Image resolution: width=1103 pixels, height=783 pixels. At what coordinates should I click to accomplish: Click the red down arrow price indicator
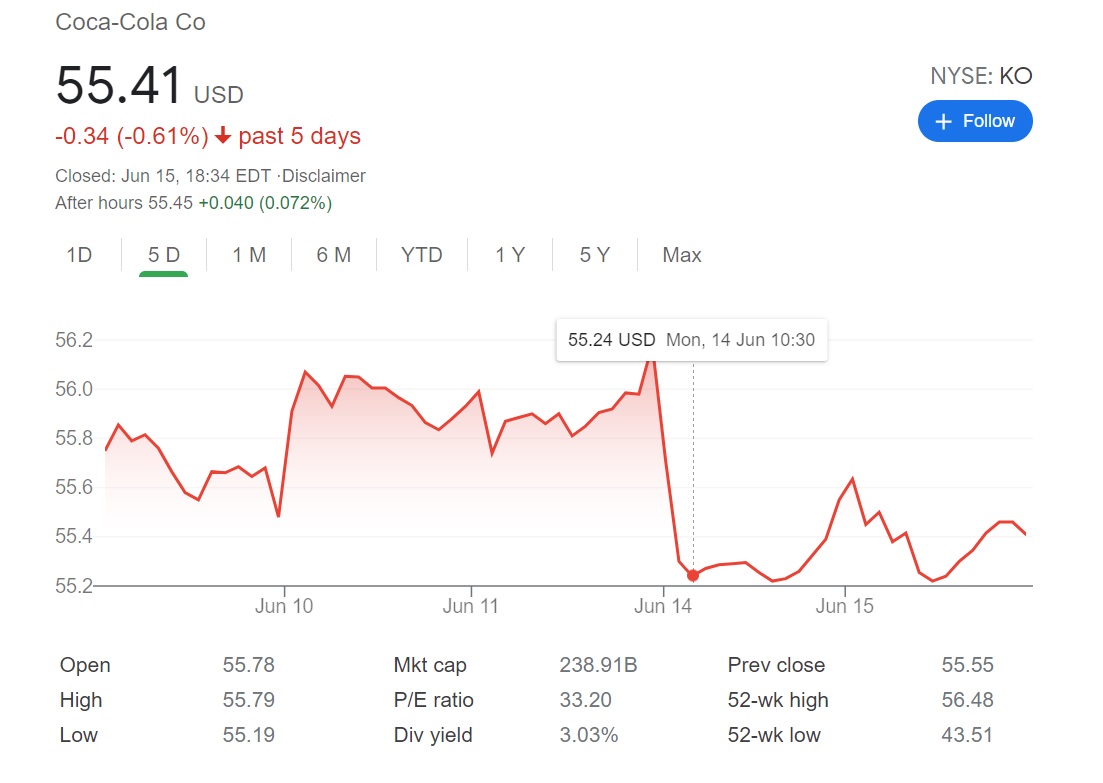tap(223, 136)
